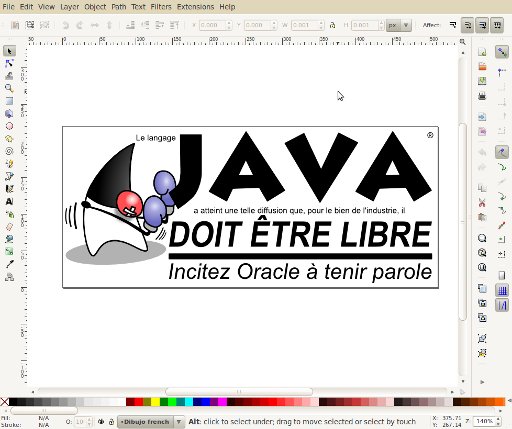Image resolution: width=512 pixels, height=429 pixels.
Task: Toggle Affect scale rounded corners button
Action: tap(468, 25)
